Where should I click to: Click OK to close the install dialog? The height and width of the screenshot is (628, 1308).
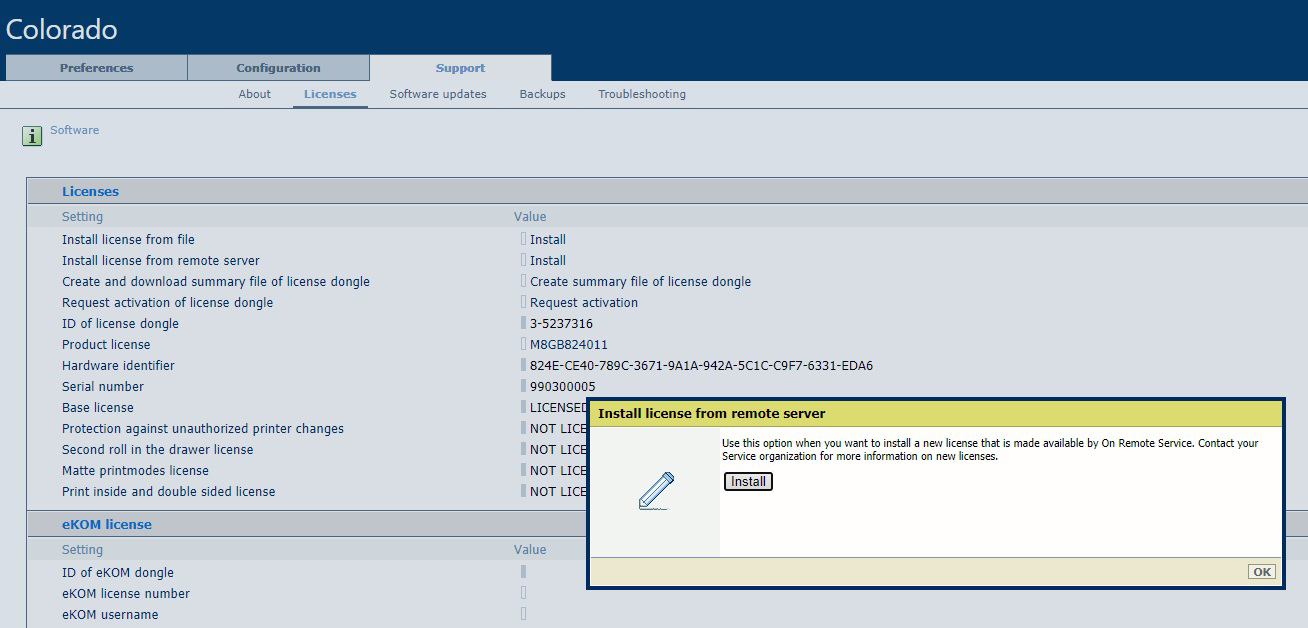tap(1262, 572)
